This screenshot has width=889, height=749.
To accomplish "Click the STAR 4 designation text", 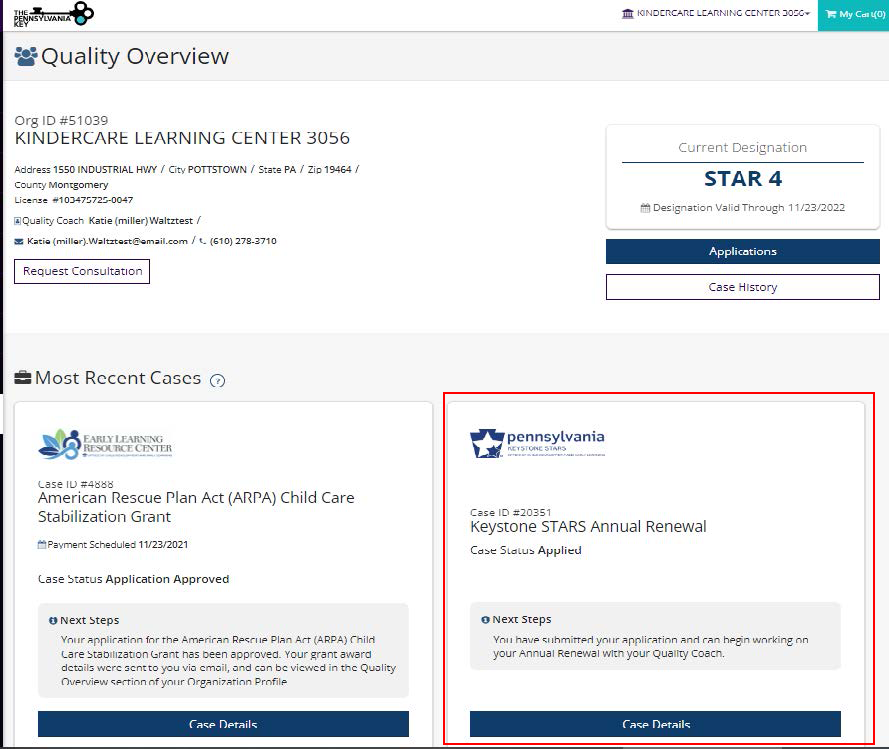I will click(743, 179).
